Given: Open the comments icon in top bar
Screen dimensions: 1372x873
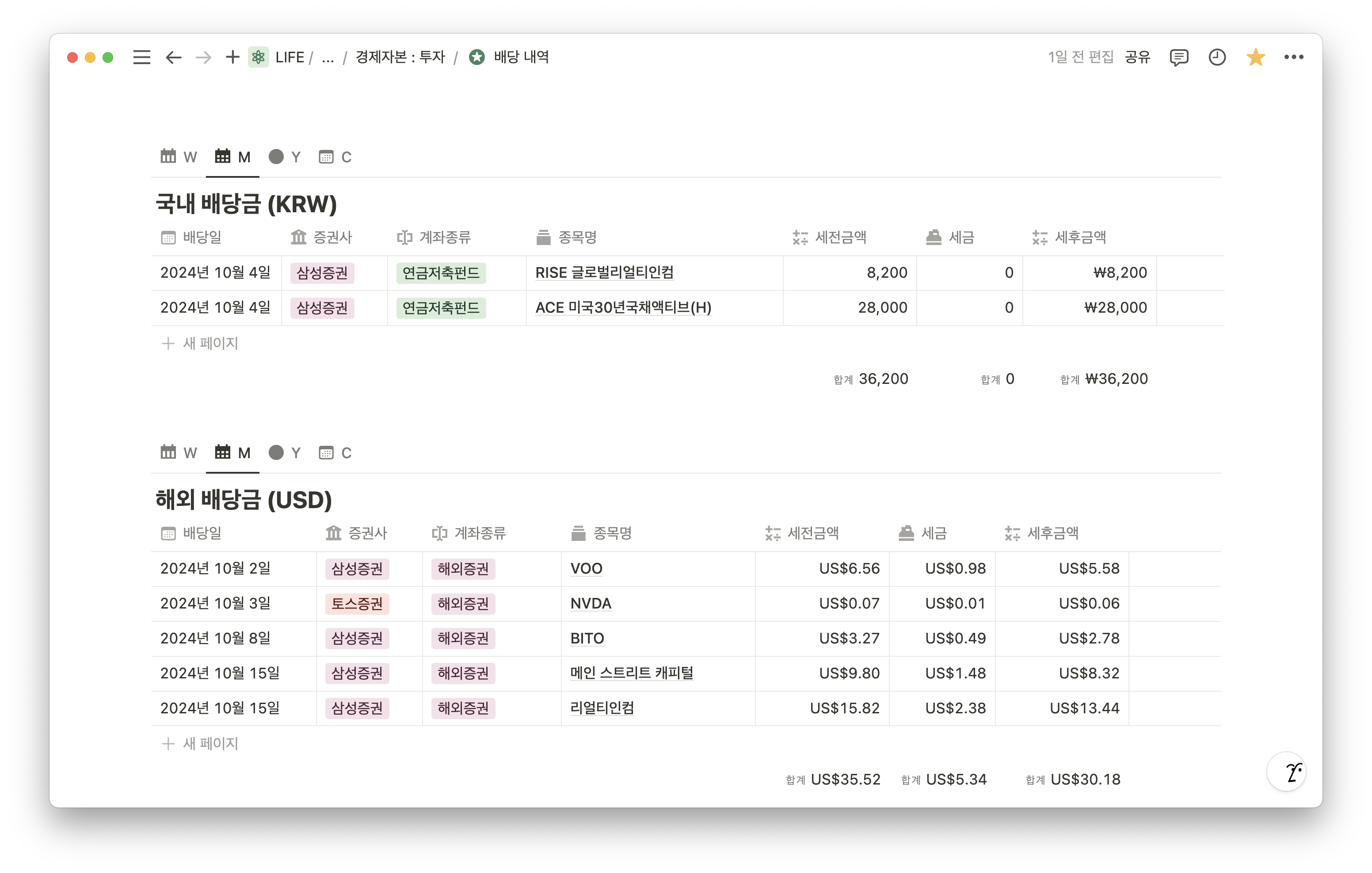Looking at the screenshot, I should click(x=1178, y=57).
